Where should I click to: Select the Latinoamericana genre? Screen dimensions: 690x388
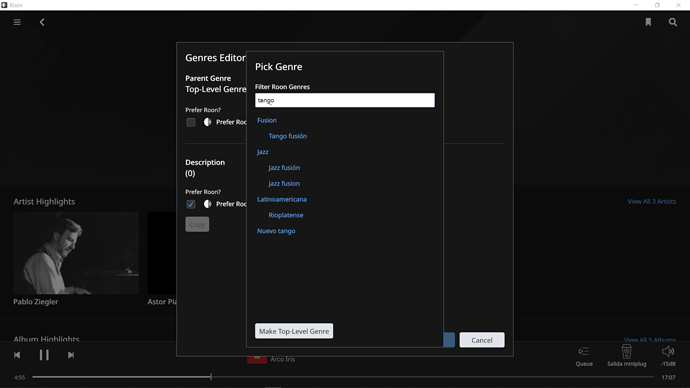point(282,199)
